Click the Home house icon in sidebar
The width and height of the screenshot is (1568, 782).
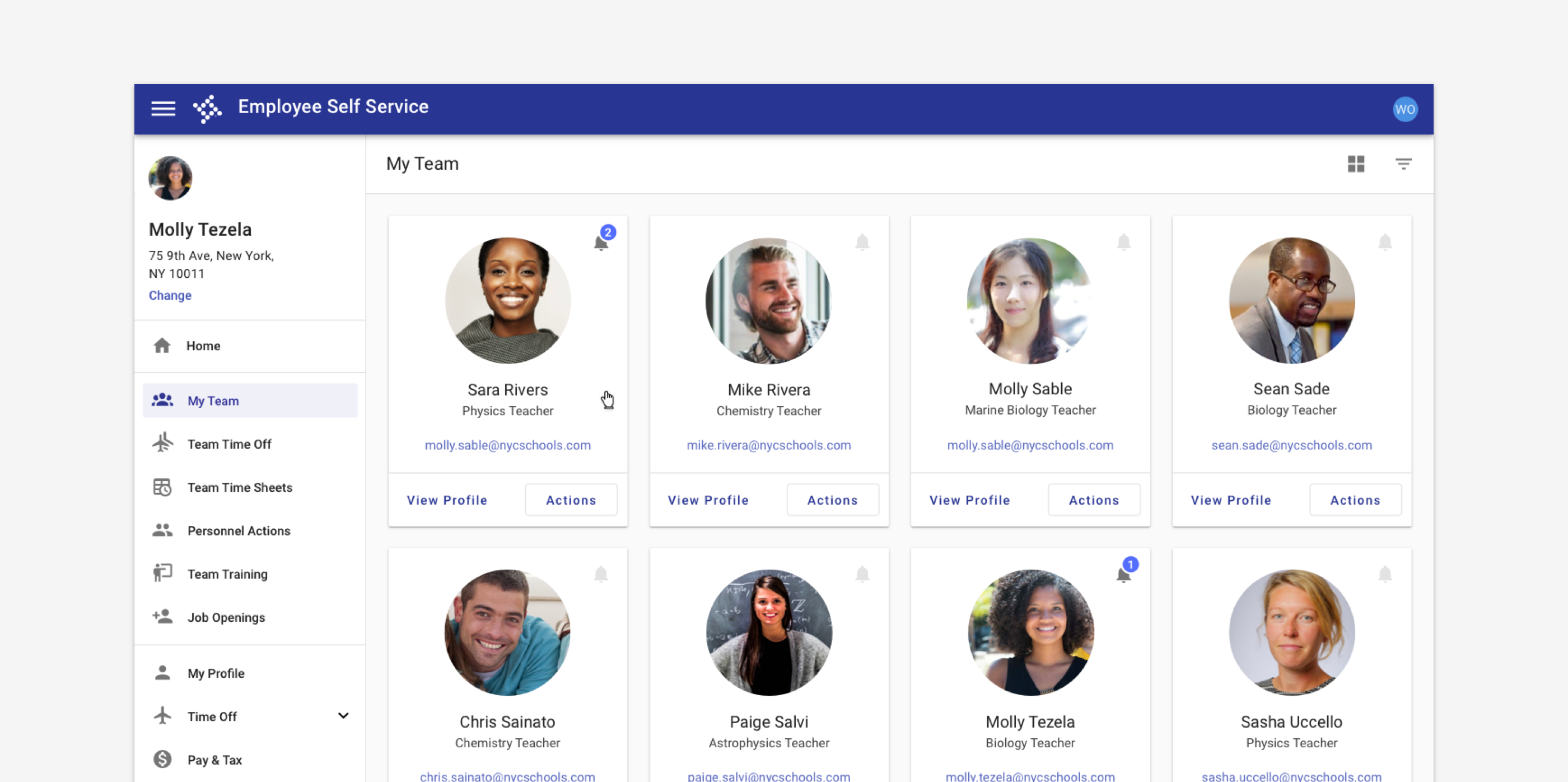click(x=162, y=345)
